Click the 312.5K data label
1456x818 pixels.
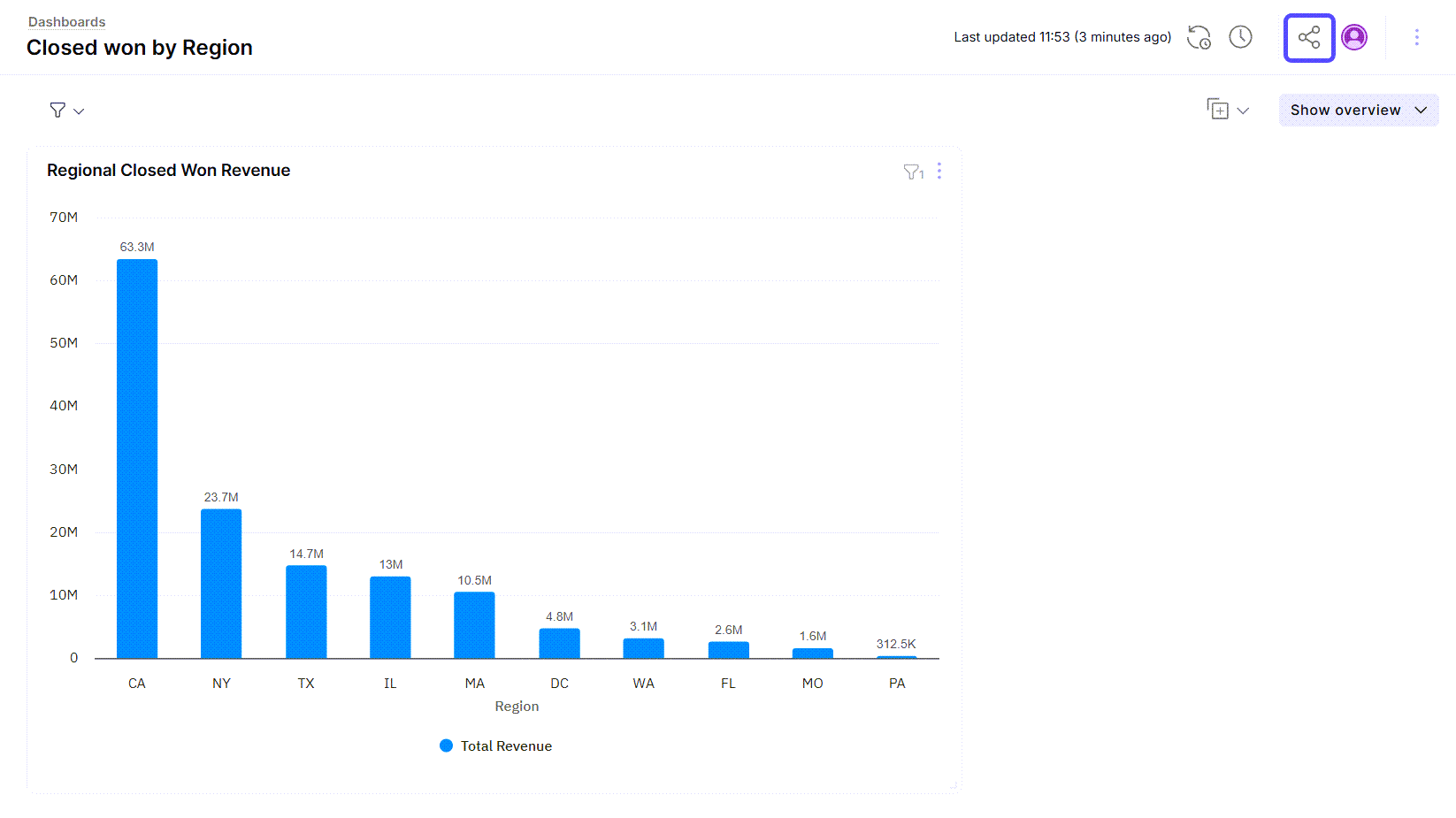[896, 644]
